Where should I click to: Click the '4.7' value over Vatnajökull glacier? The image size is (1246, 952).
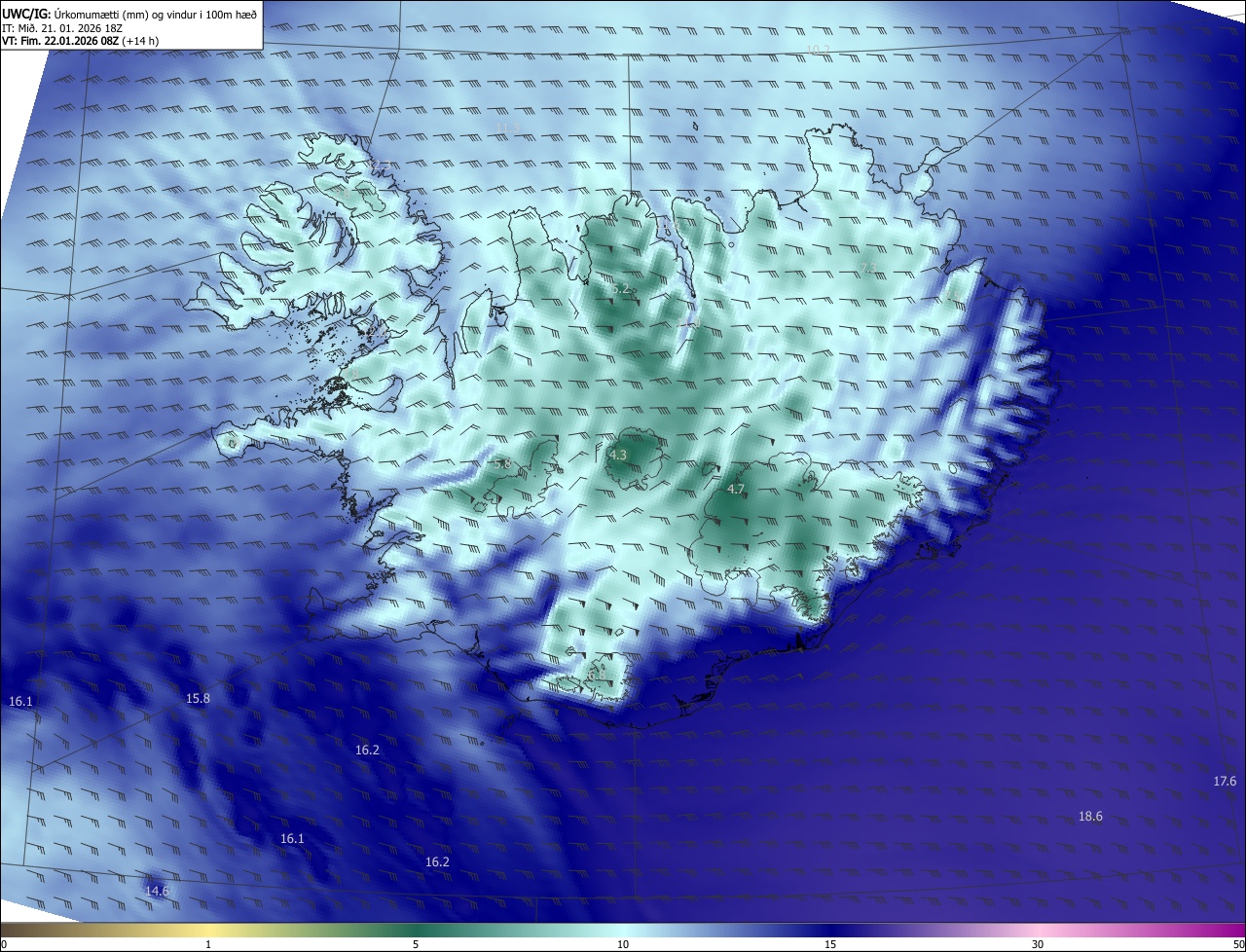point(736,489)
